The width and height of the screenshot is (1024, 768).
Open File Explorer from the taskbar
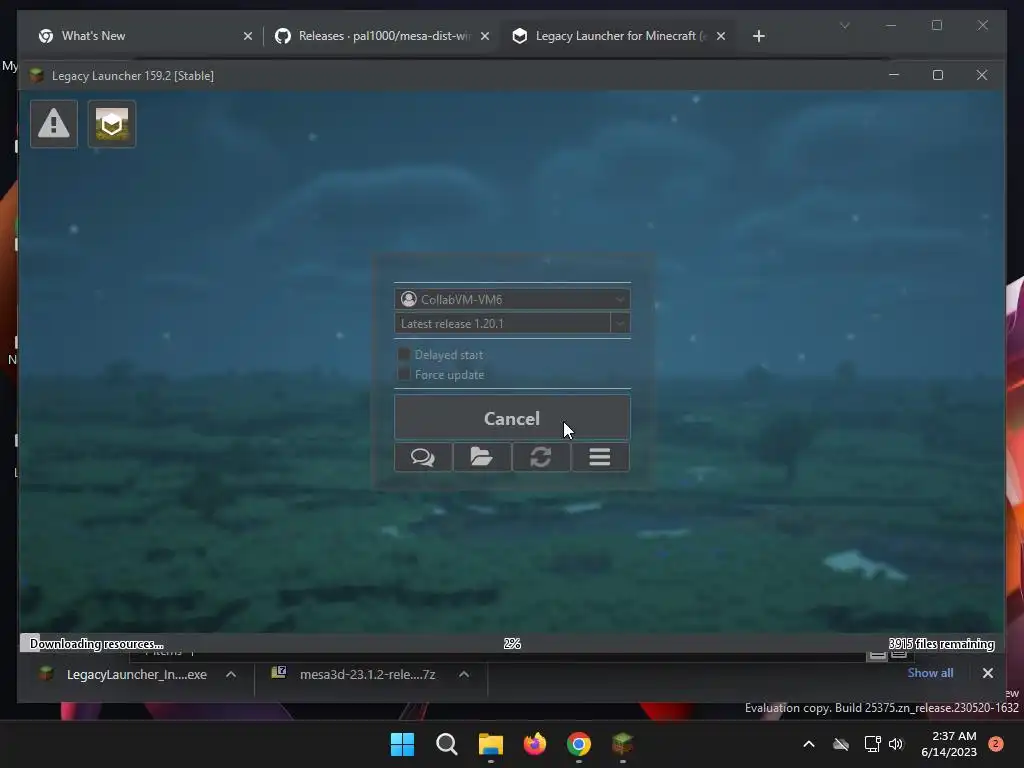coord(490,744)
